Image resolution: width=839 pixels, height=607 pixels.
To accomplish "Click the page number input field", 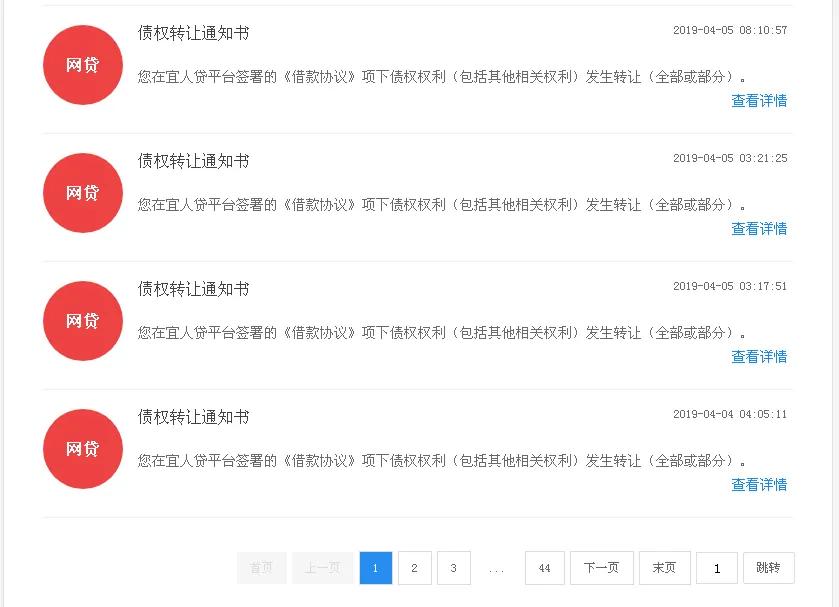I will click(x=716, y=567).
